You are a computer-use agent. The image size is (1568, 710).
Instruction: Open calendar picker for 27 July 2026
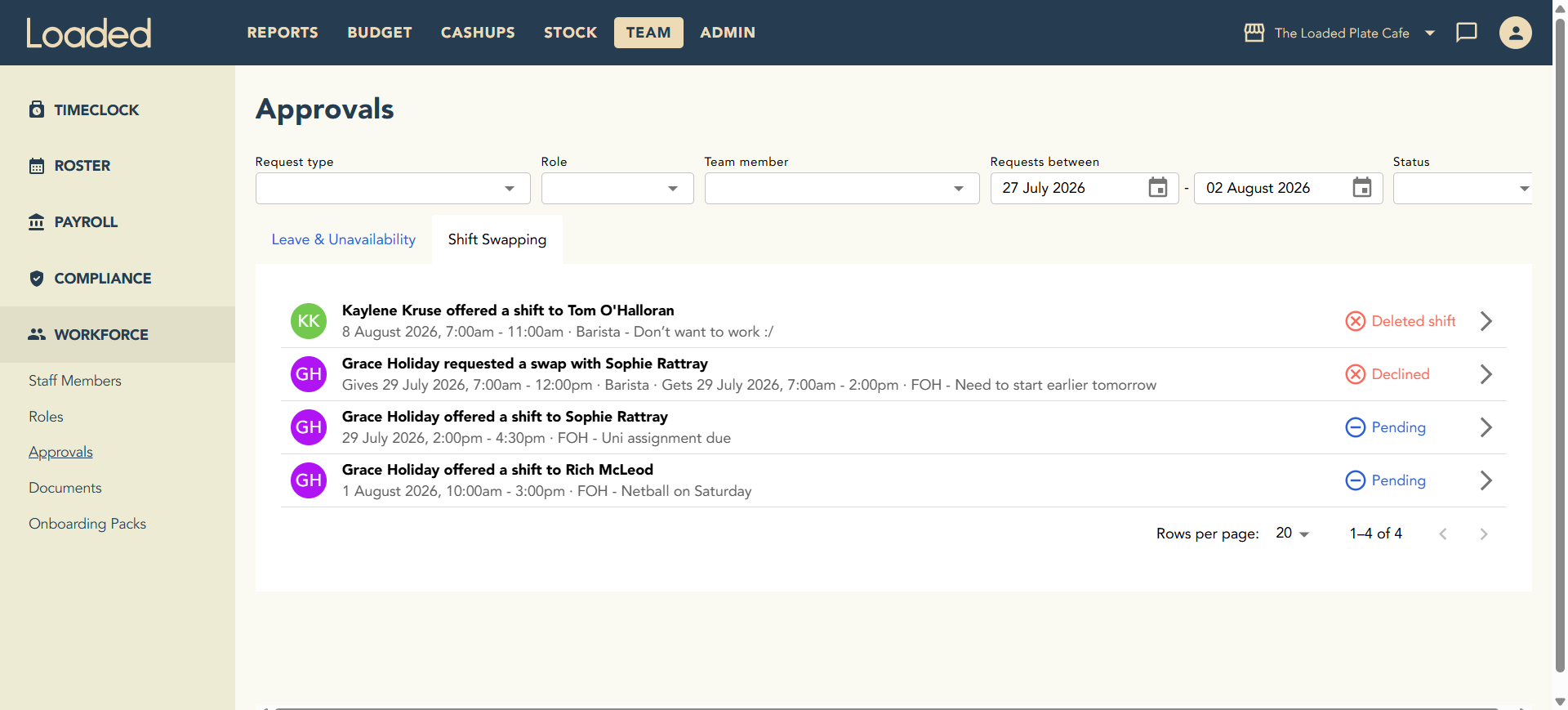tap(1158, 188)
